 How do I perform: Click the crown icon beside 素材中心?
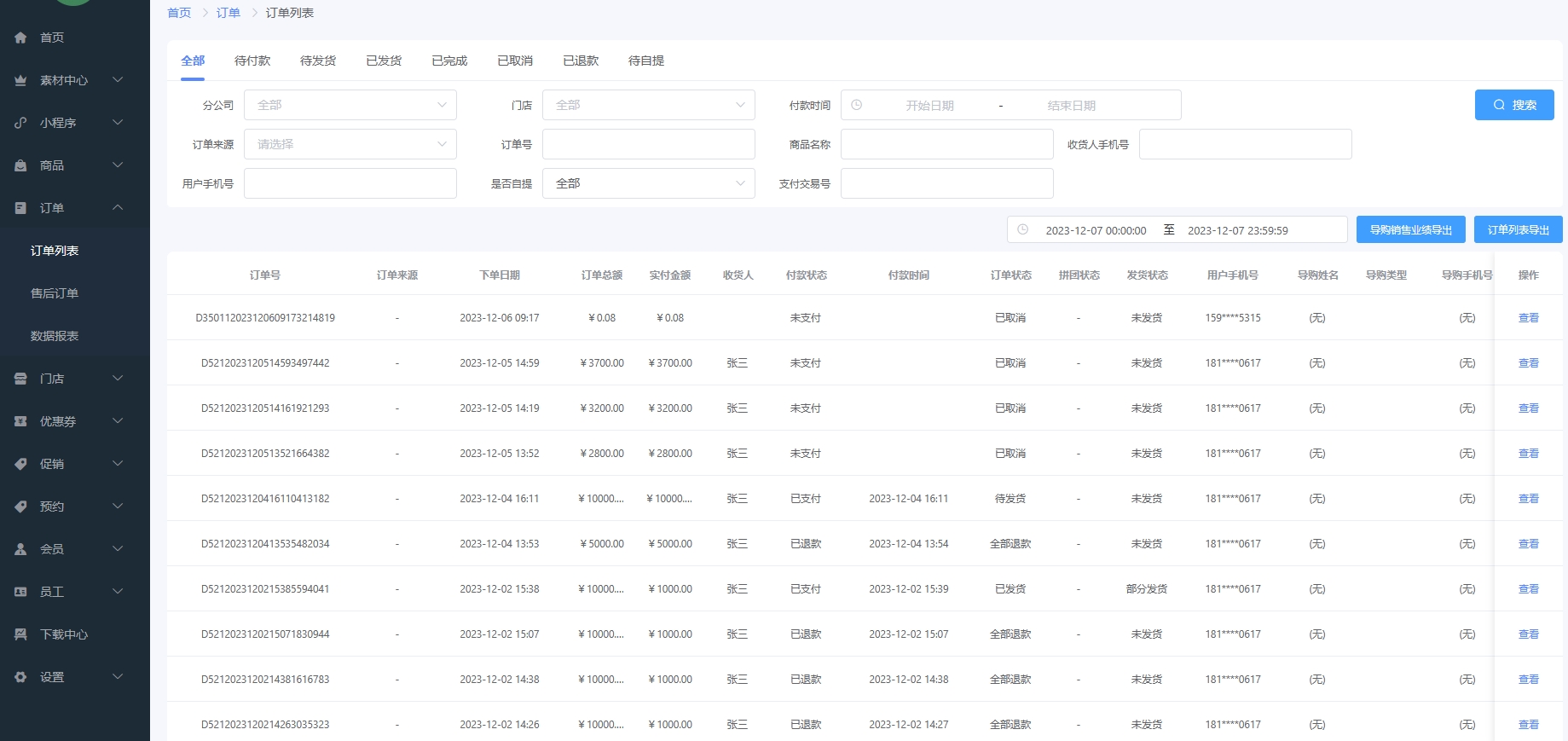[20, 80]
